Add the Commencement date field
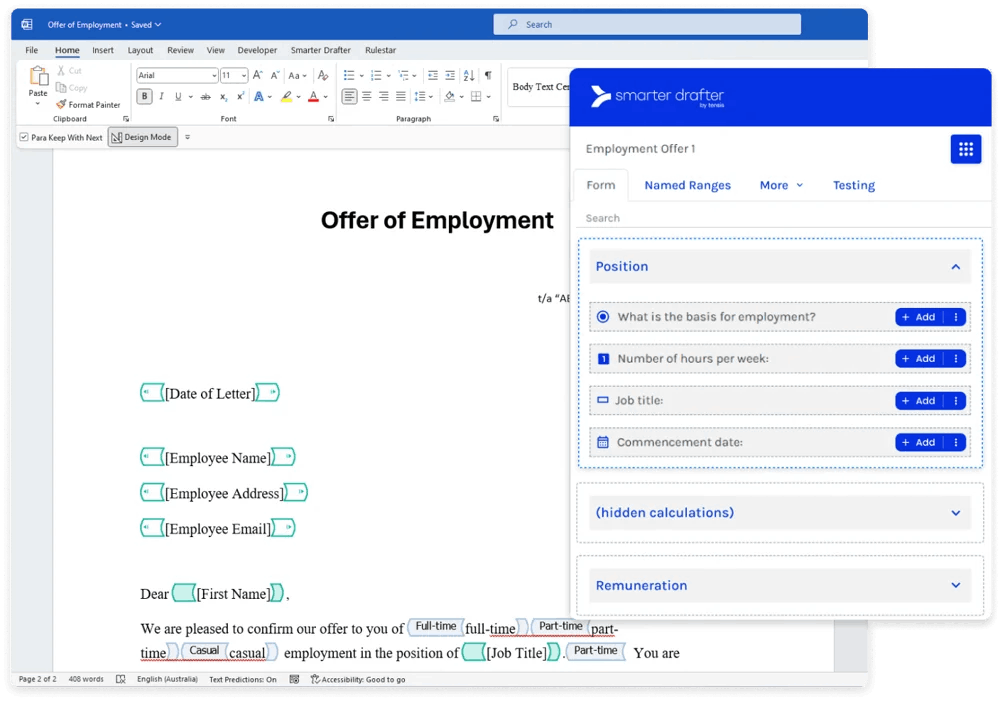 (x=918, y=443)
